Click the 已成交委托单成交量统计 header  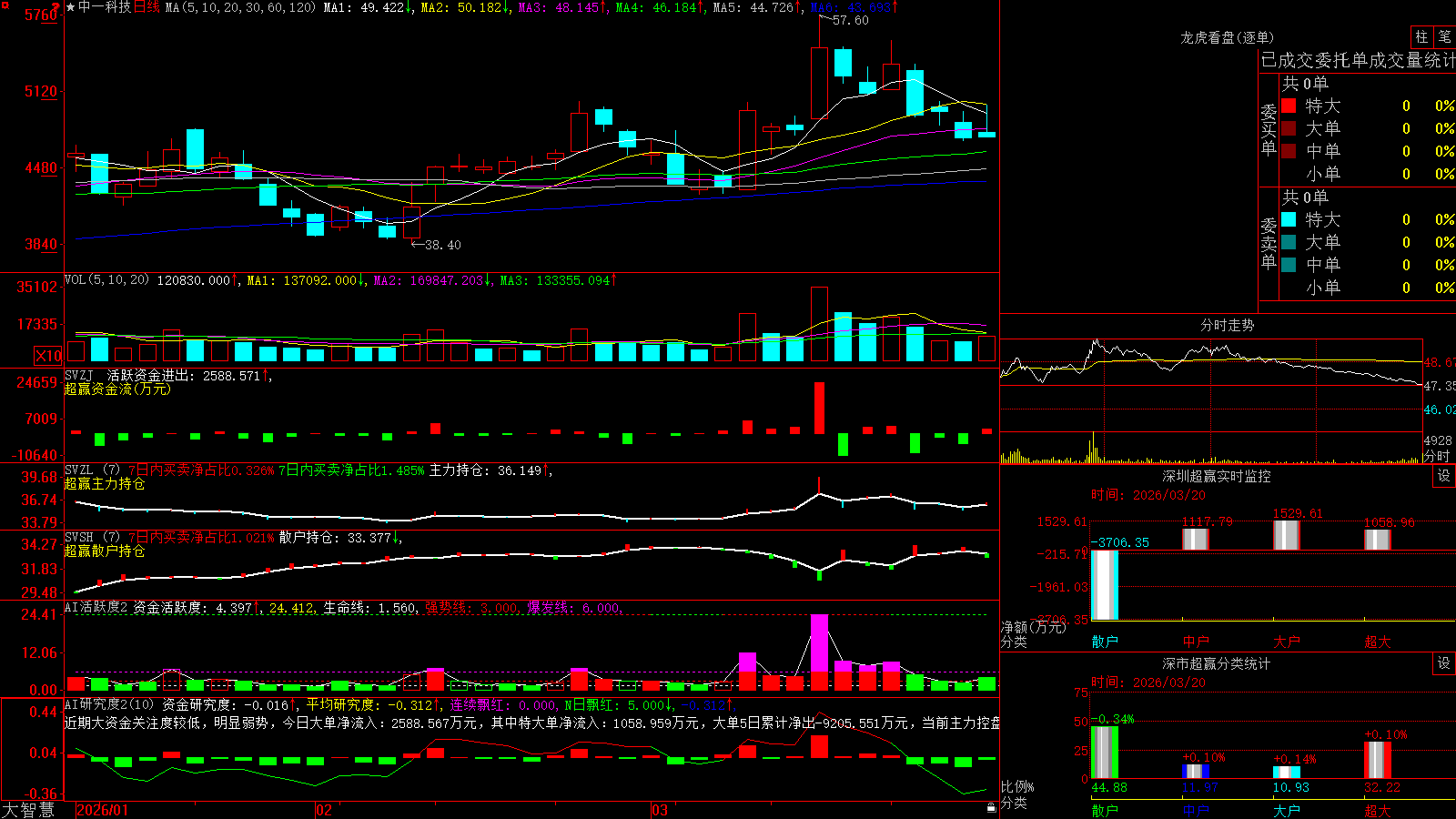(x=1359, y=60)
